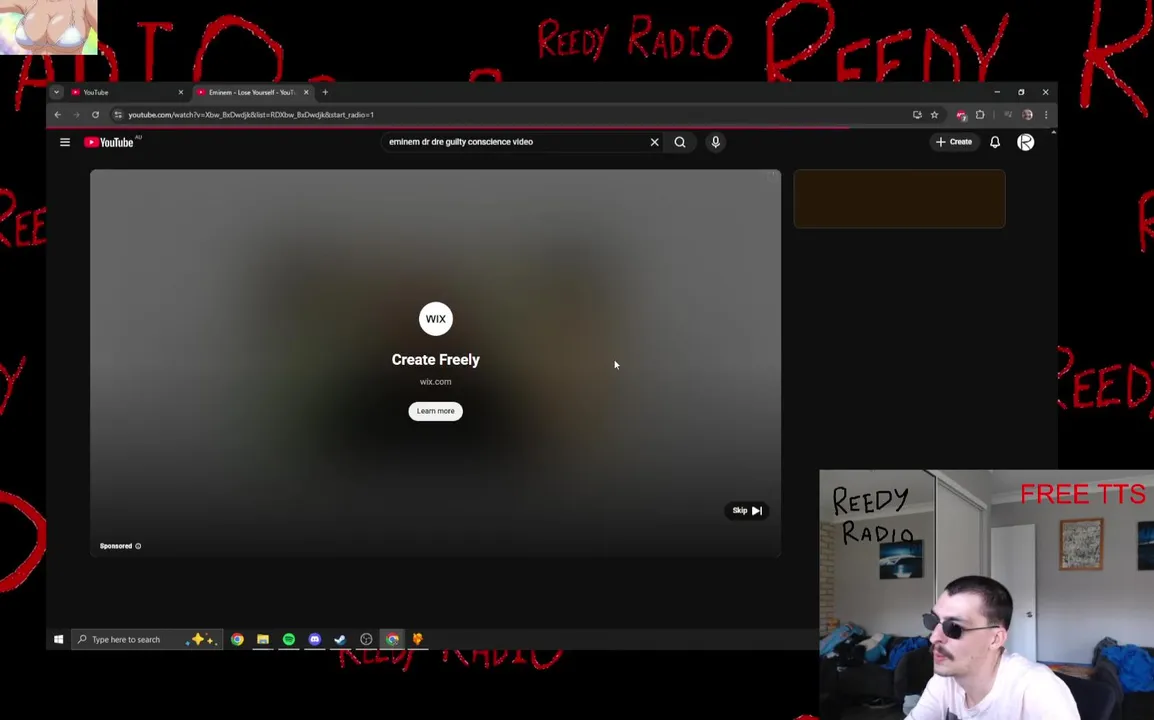Open the YouTube hamburger guide menu

point(65,142)
